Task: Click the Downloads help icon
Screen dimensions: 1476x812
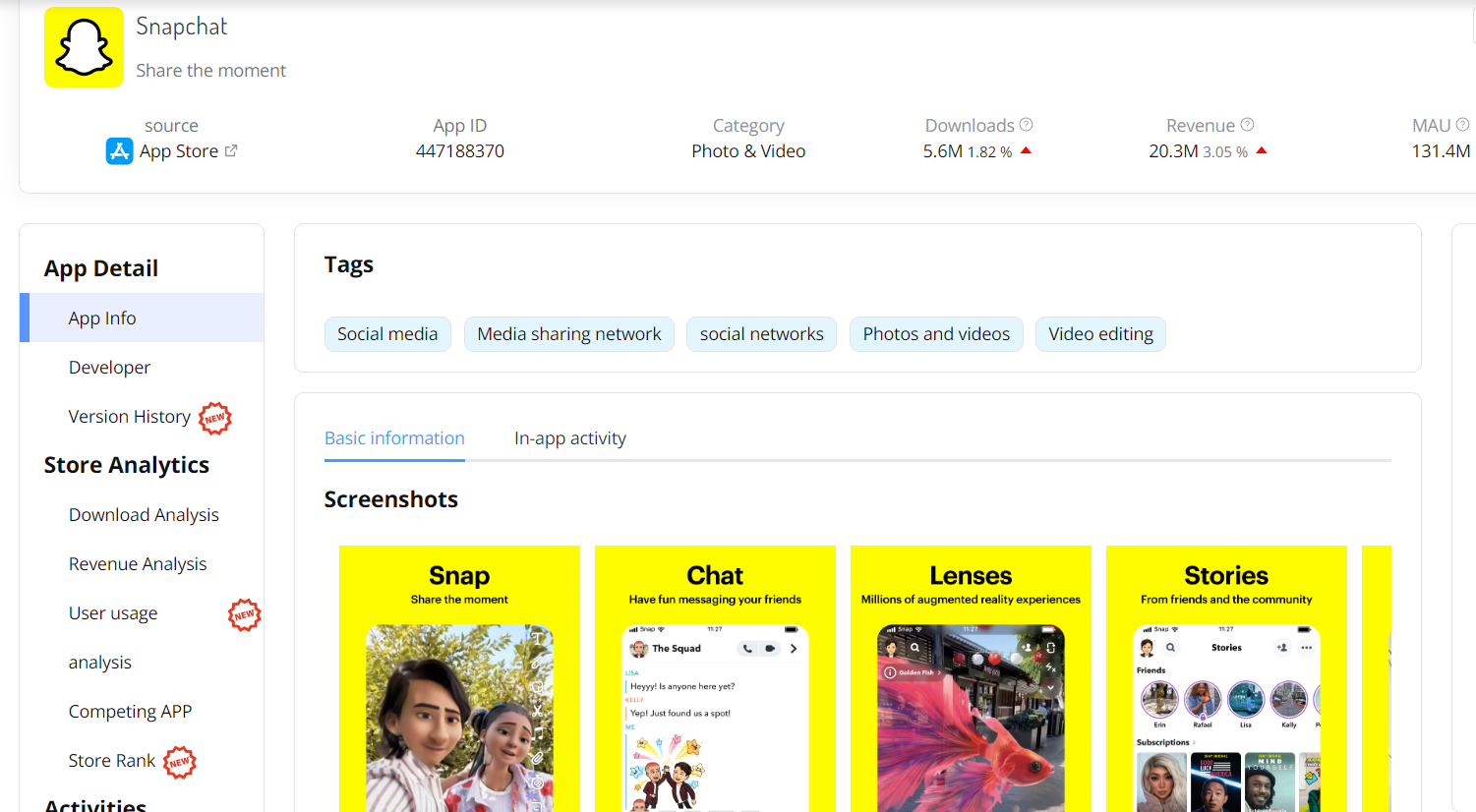Action: [1026, 124]
